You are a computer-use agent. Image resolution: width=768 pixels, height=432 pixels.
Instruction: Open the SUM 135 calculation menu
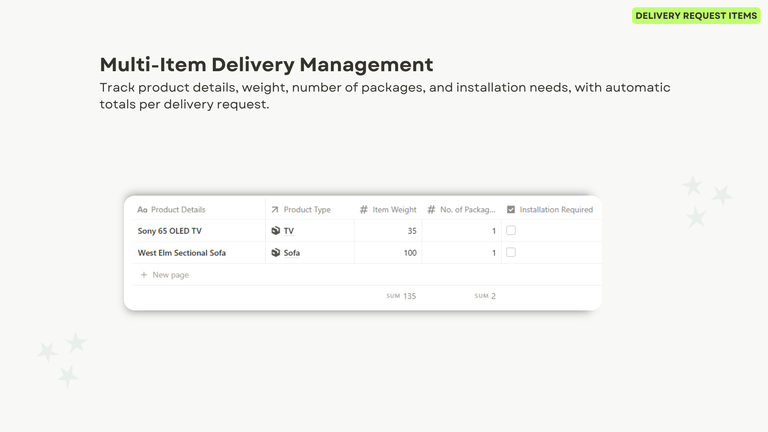(x=401, y=296)
